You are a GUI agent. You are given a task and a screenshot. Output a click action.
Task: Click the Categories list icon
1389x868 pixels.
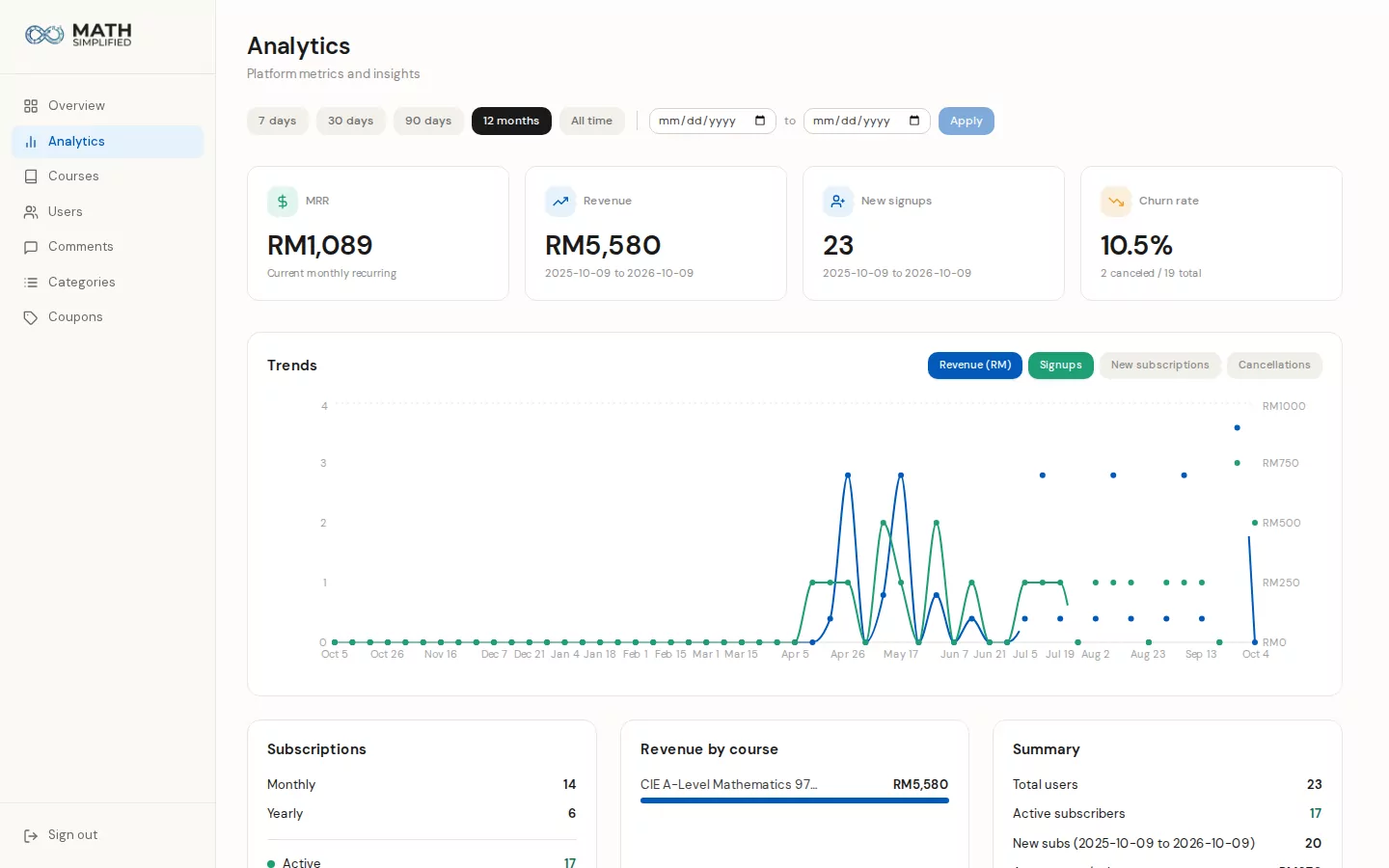[x=31, y=283]
